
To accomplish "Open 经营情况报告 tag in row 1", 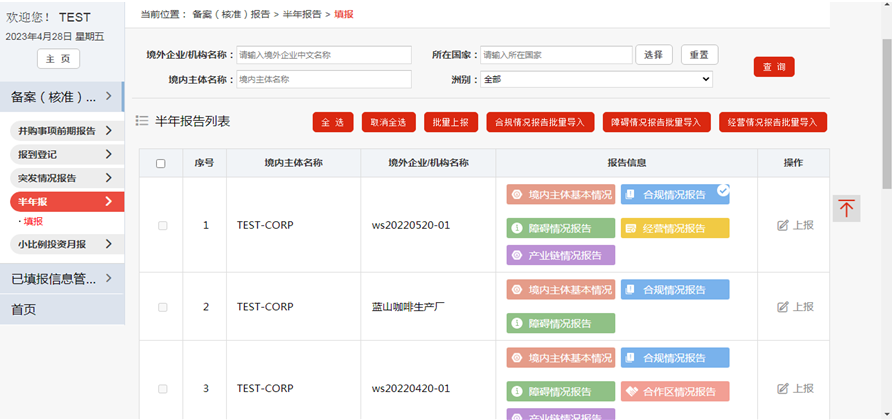I will [675, 228].
